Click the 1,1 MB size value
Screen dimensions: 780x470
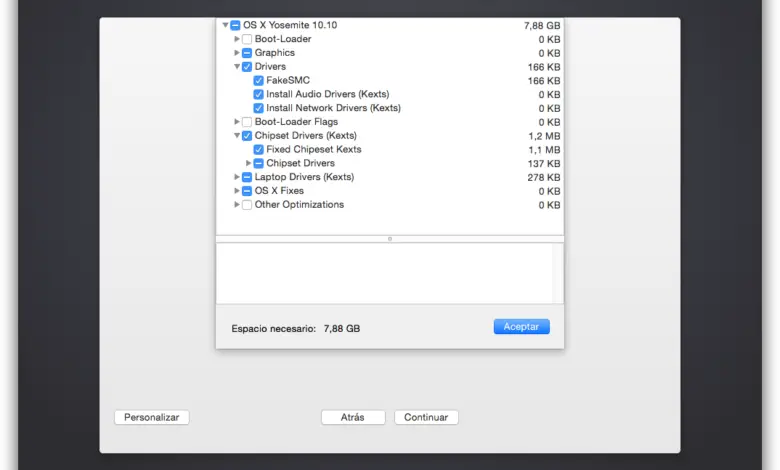(x=544, y=150)
